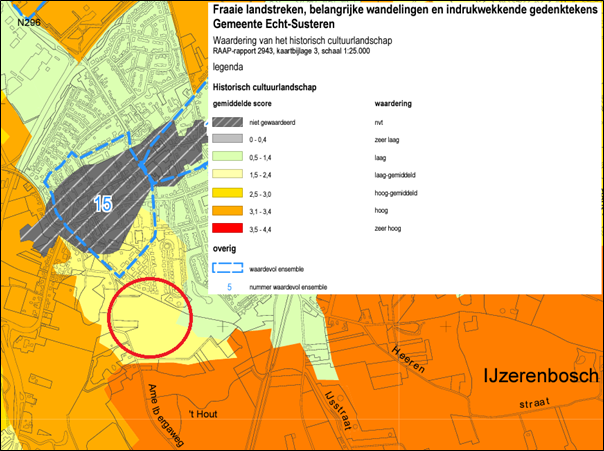Click the IJsstraat street label
The image size is (604, 451).
(x=339, y=411)
